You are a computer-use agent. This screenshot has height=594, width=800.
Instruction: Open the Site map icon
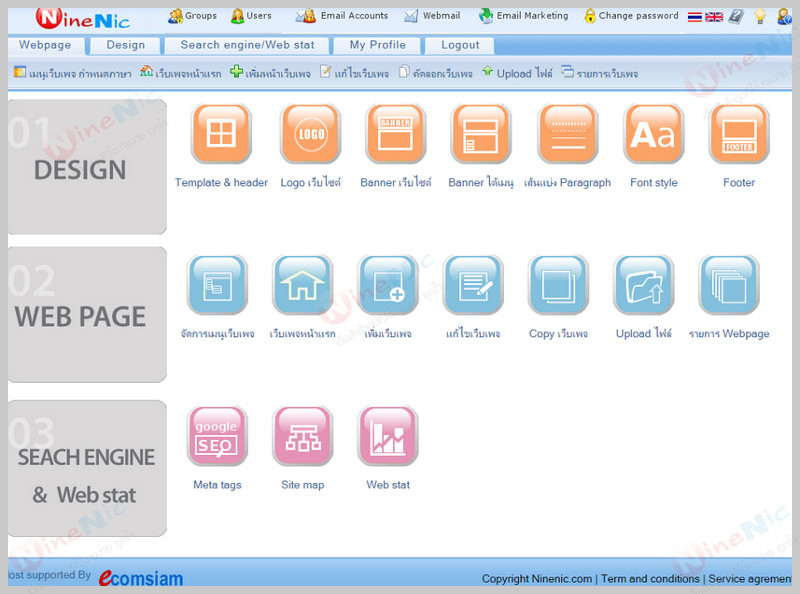pos(302,437)
